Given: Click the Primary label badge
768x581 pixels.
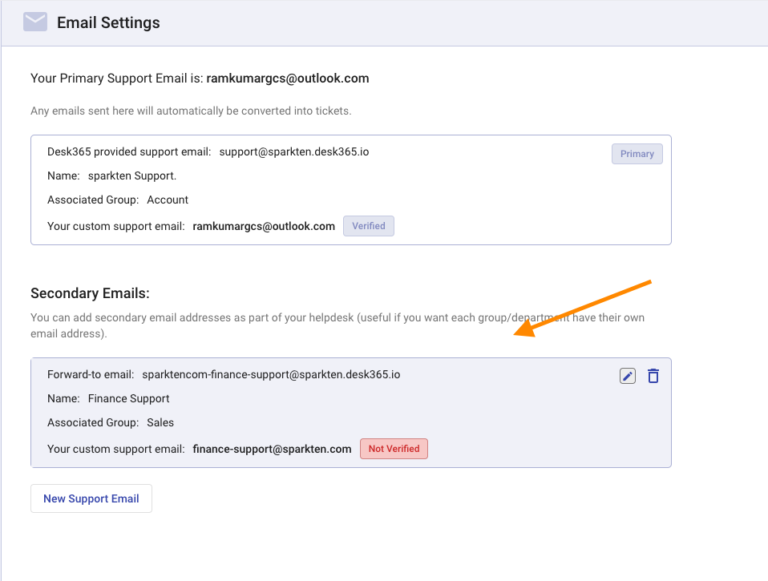Looking at the screenshot, I should [x=637, y=154].
